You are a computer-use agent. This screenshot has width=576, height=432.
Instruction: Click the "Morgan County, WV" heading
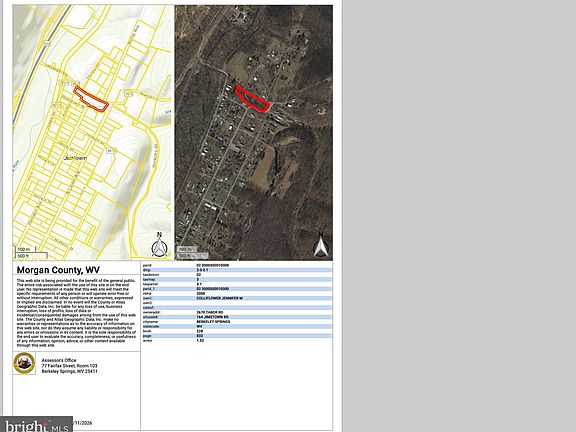[58, 270]
